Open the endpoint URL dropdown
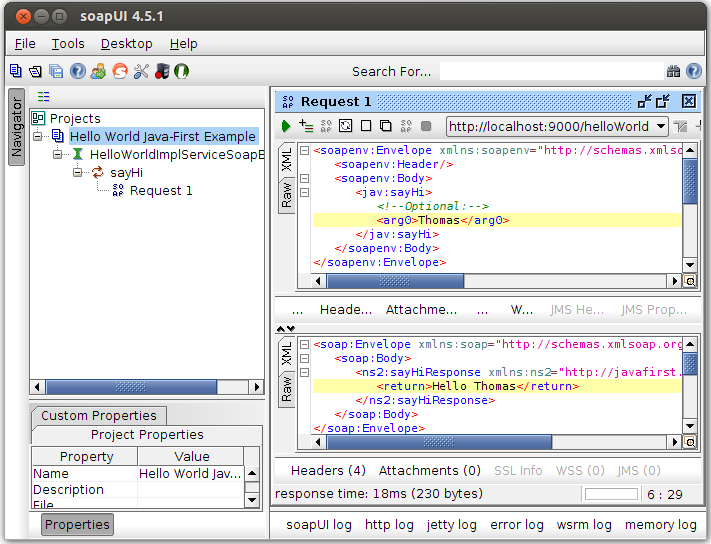The image size is (711, 544). click(x=661, y=126)
